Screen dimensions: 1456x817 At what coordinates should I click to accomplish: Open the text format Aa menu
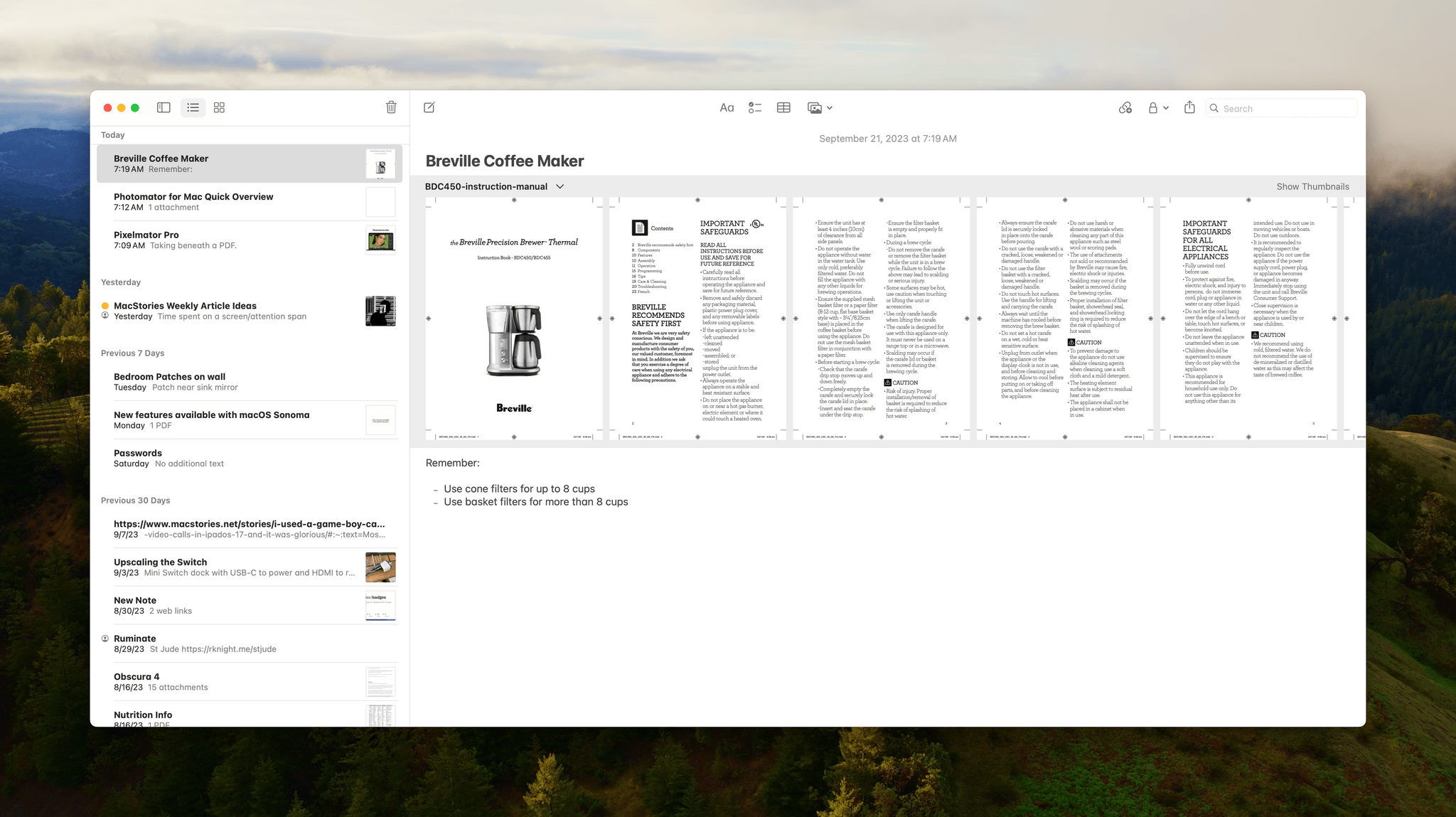point(727,108)
